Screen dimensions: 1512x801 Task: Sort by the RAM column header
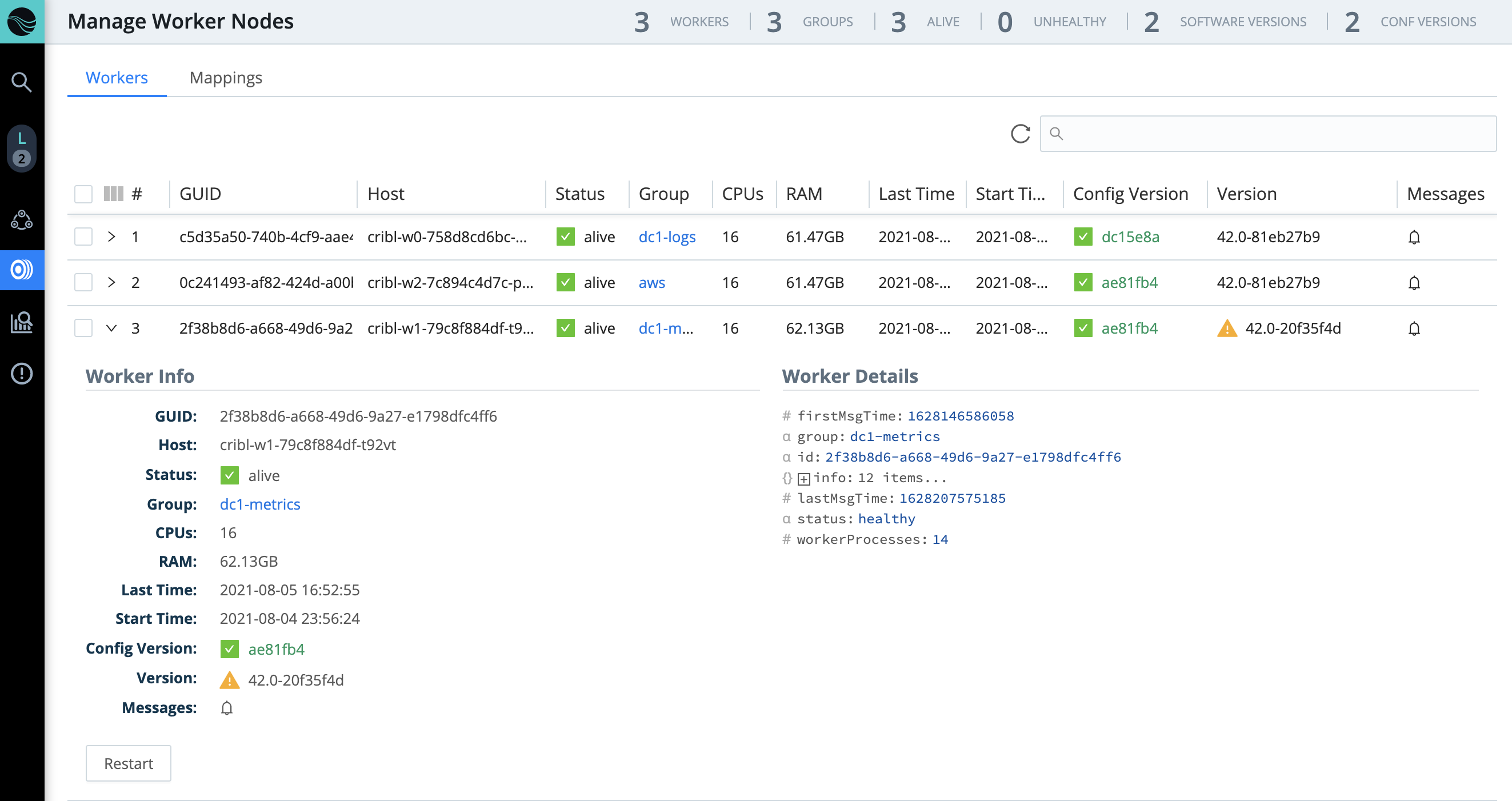pyautogui.click(x=804, y=194)
